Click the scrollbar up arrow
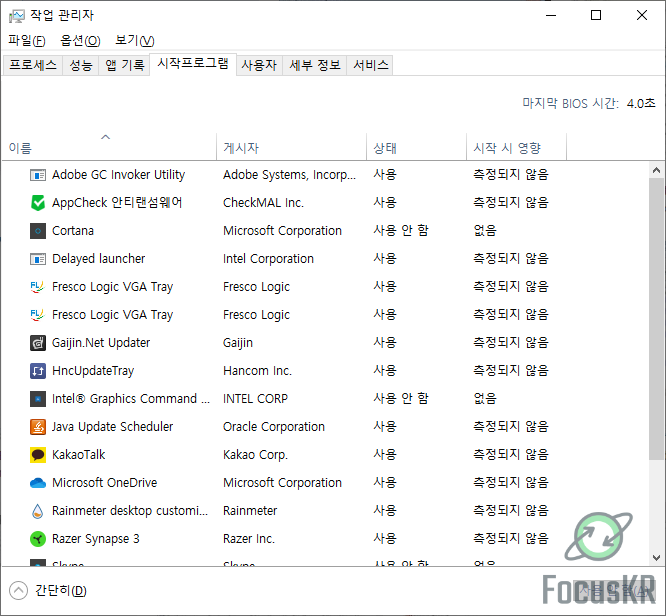The width and height of the screenshot is (666, 616). (x=656, y=170)
